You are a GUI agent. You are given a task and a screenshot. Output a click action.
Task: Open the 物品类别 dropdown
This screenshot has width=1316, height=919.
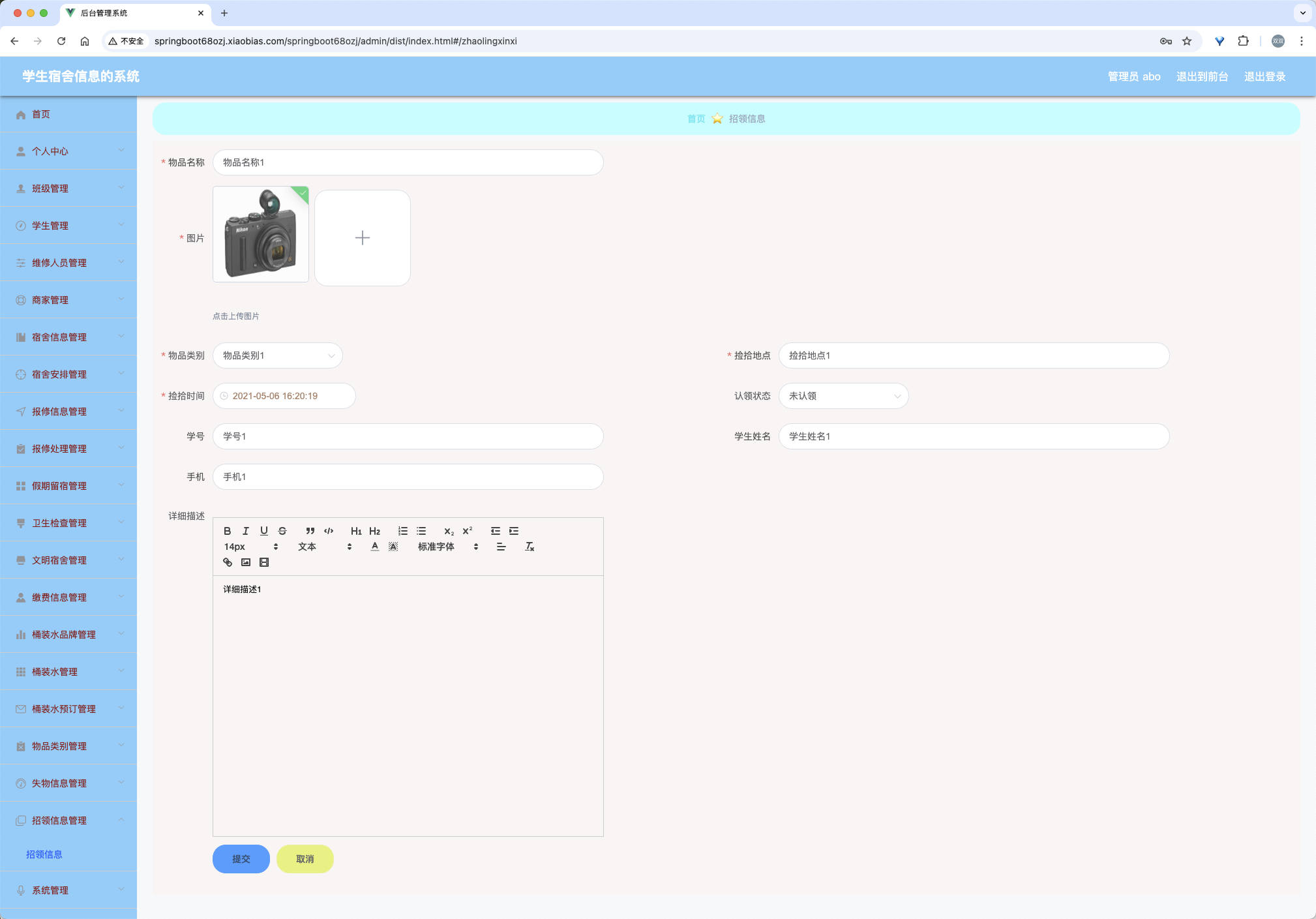click(x=278, y=355)
